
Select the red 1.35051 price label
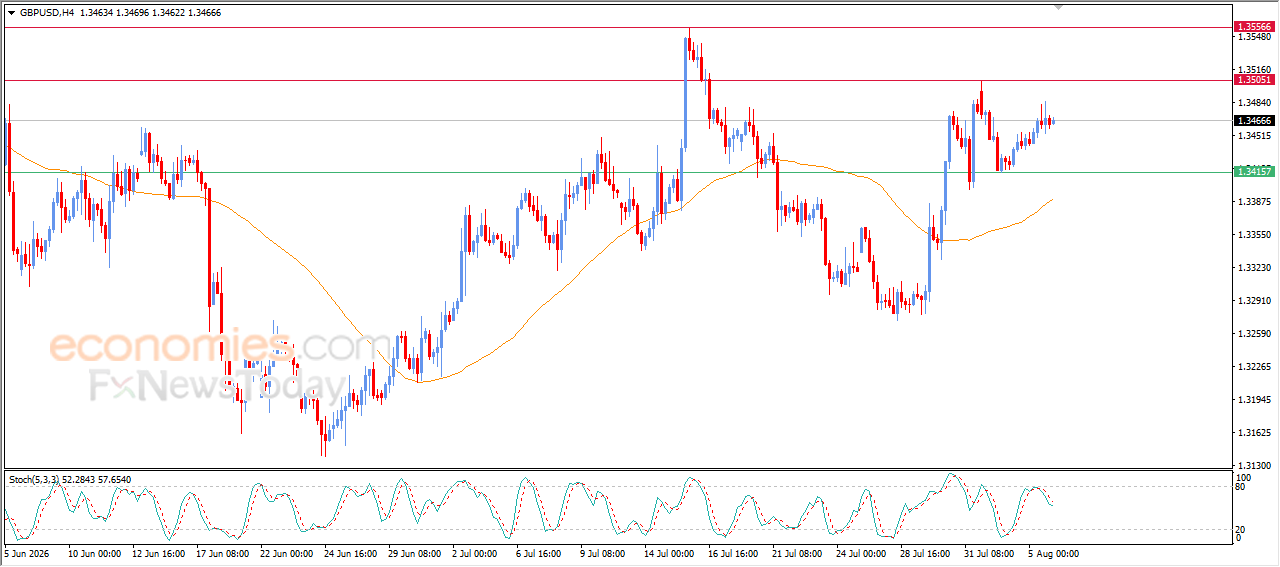[x=1254, y=80]
